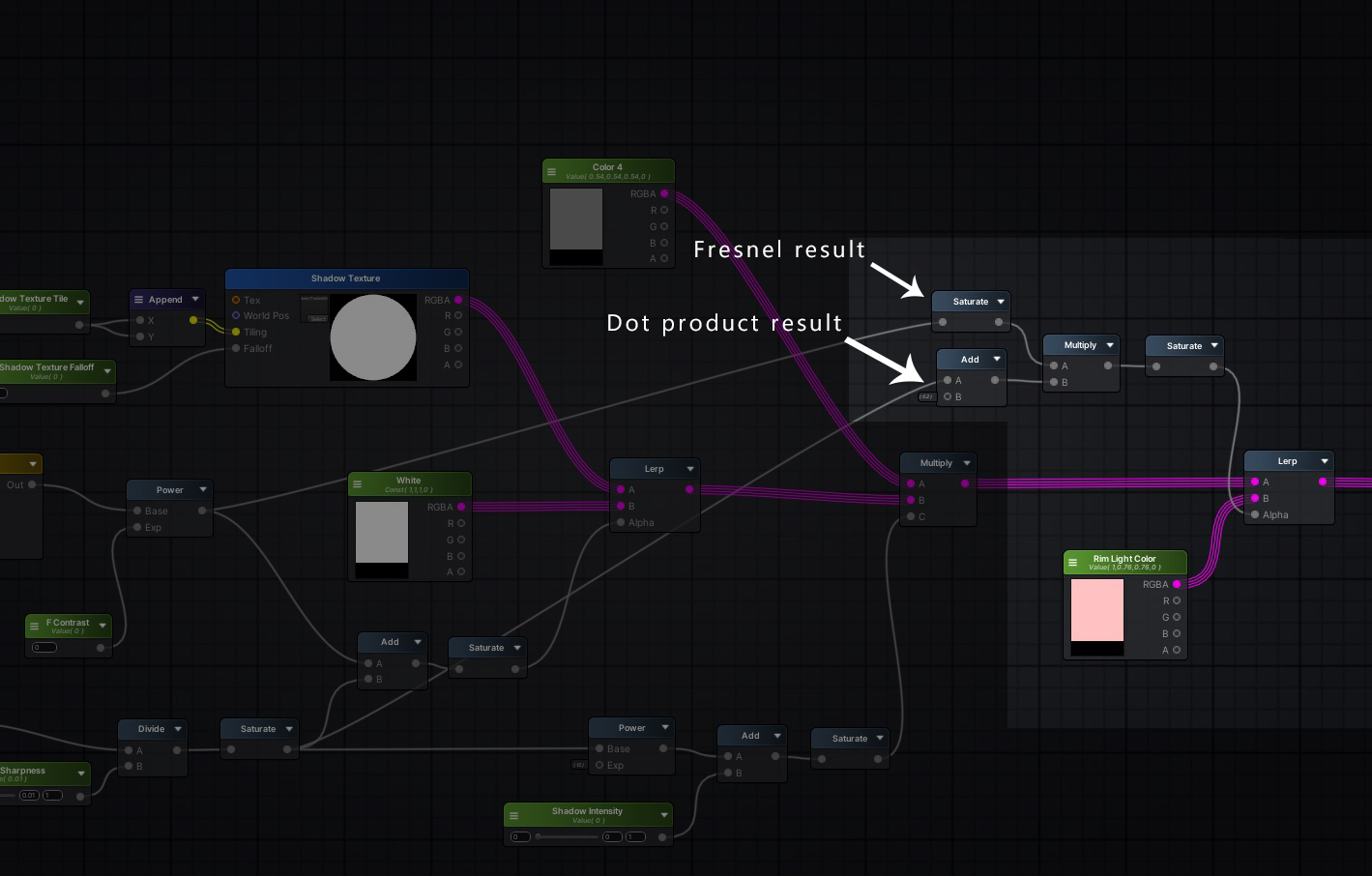Click the pink Rim Light Color swatch
1372x876 pixels.
click(x=1097, y=609)
